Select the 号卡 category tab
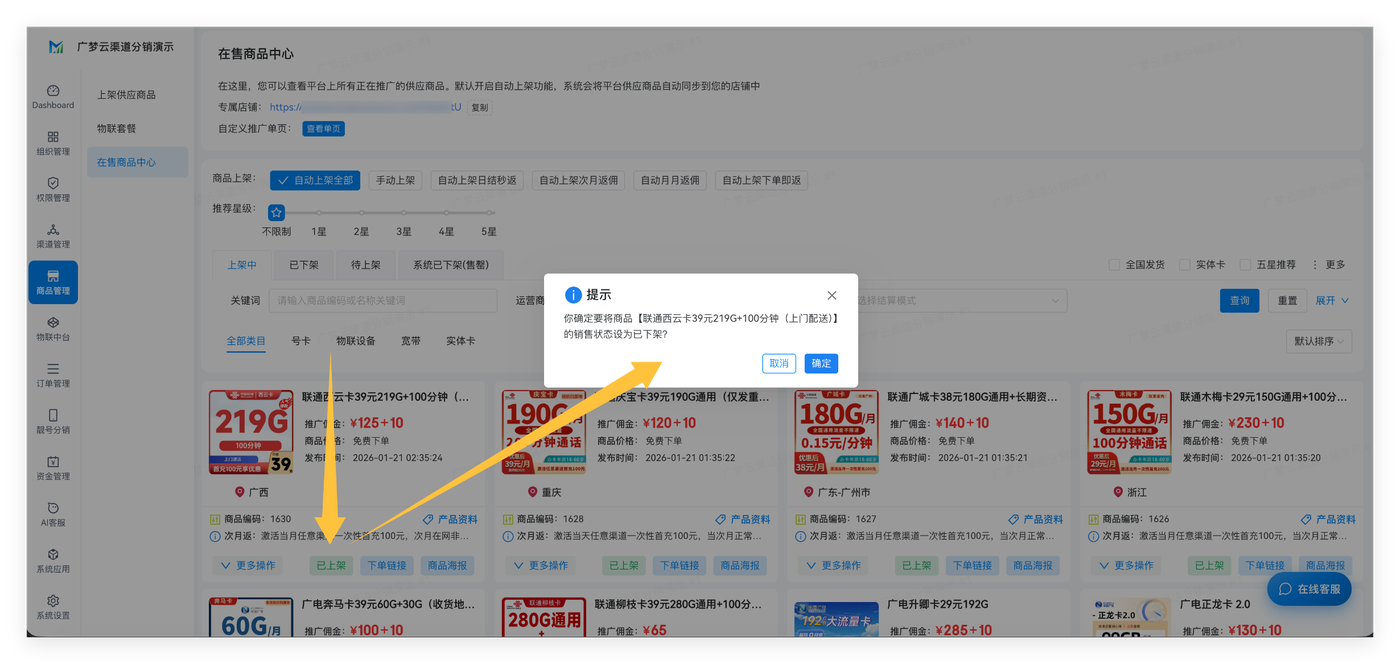This screenshot has height=664, width=1400. [x=301, y=341]
